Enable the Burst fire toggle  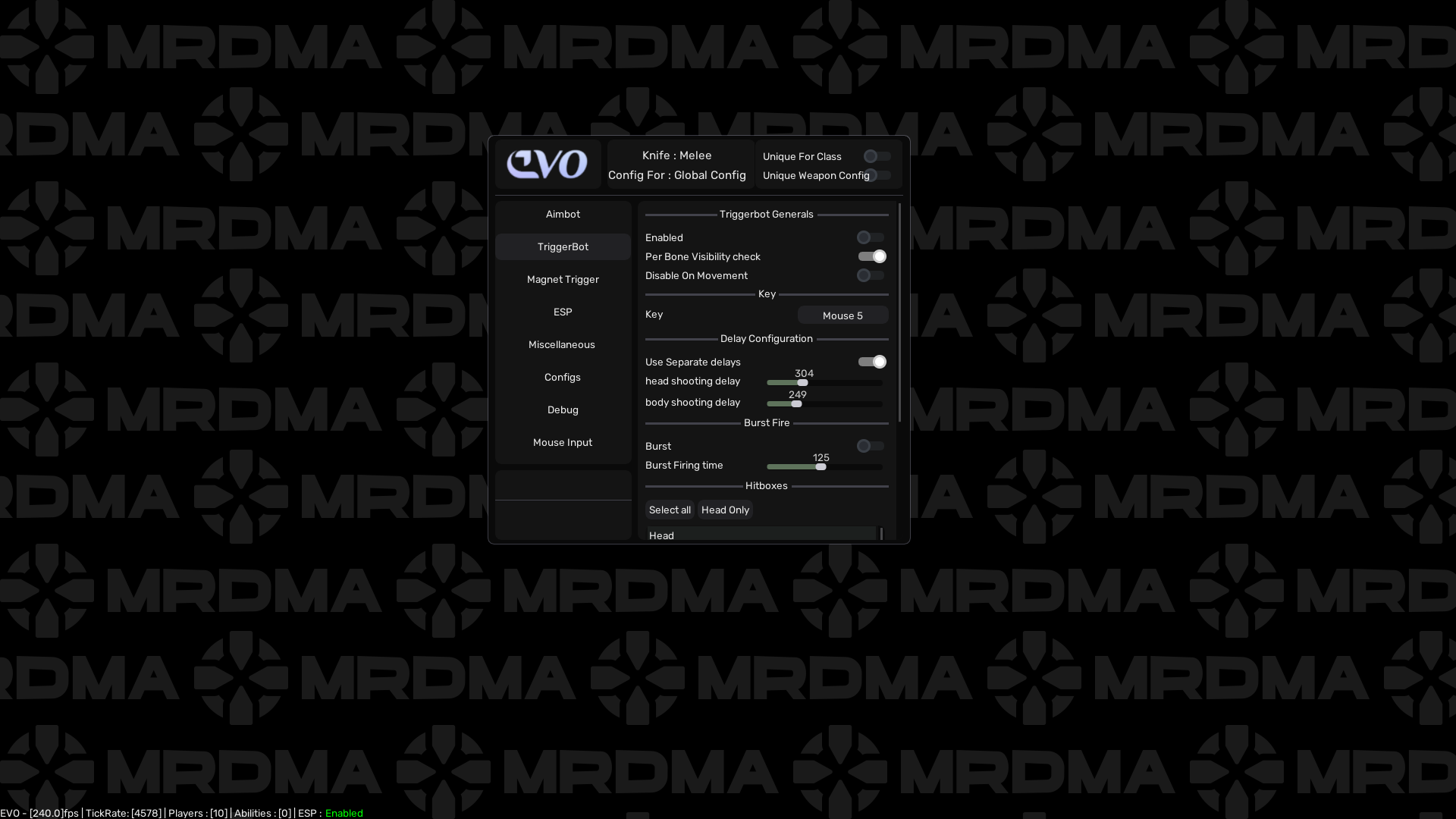click(x=871, y=447)
